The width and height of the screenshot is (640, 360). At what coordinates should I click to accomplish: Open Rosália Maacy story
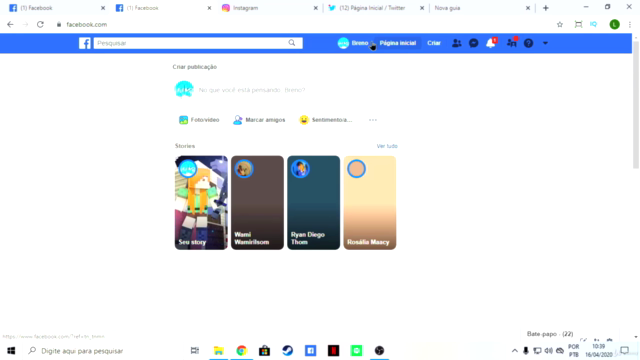click(x=370, y=202)
